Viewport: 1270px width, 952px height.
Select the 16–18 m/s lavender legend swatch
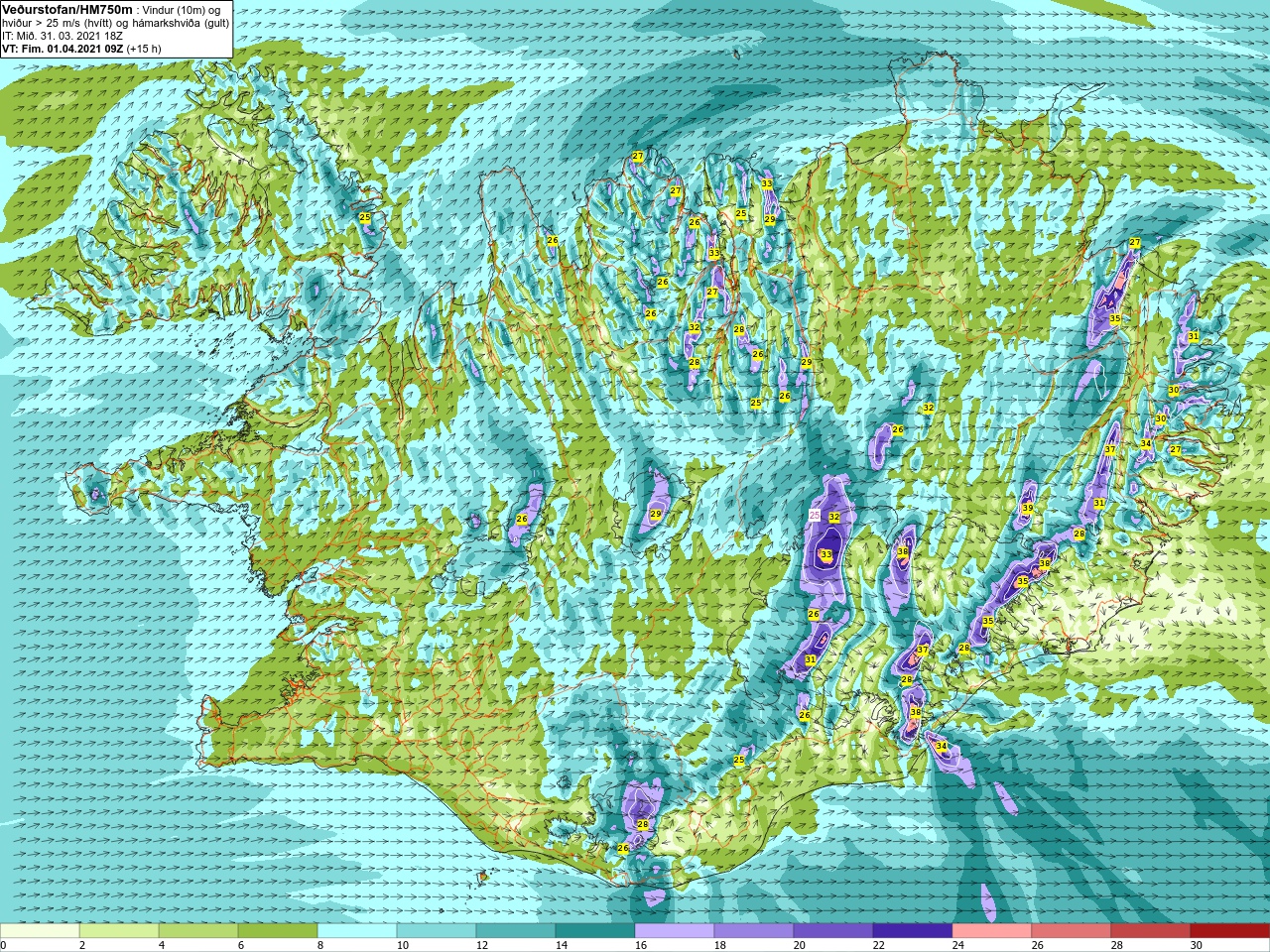pos(675,931)
